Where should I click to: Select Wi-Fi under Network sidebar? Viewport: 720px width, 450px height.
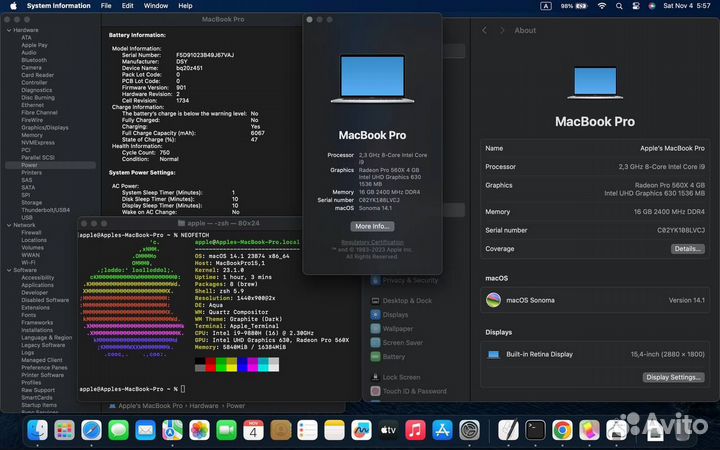[x=28, y=263]
